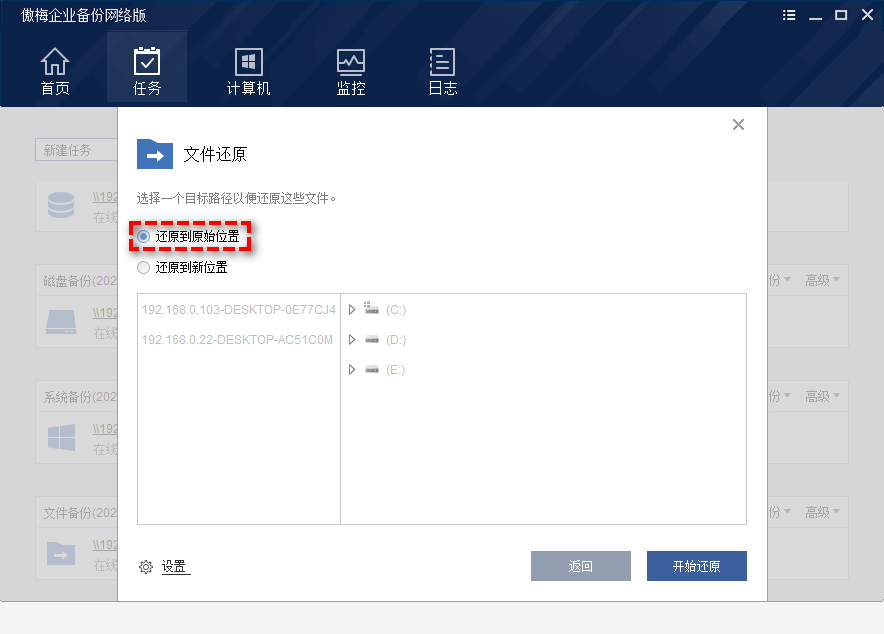Click the 开始还原 start restore button
Viewport: 884px width, 634px height.
pyautogui.click(x=696, y=566)
